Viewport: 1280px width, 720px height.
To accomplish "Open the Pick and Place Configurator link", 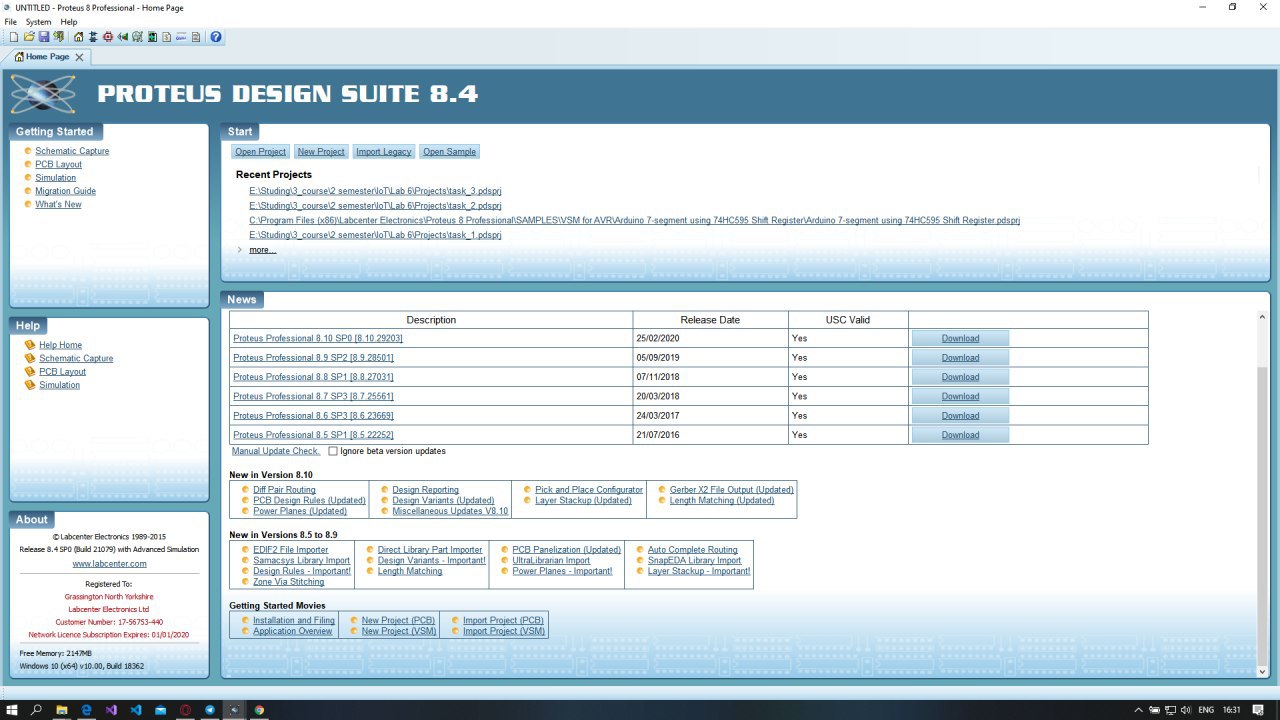I will [x=589, y=490].
